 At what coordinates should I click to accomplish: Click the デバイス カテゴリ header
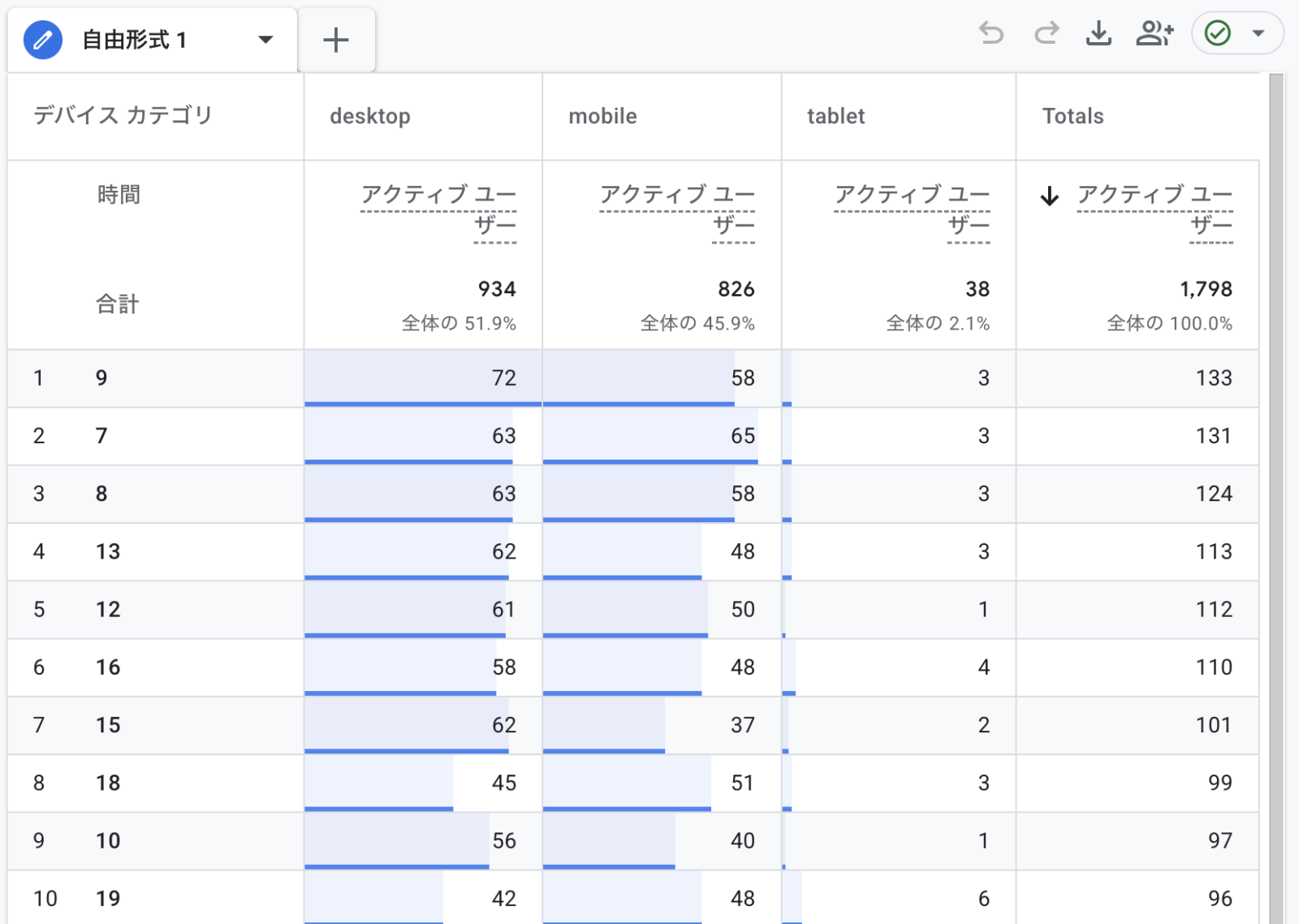(123, 115)
